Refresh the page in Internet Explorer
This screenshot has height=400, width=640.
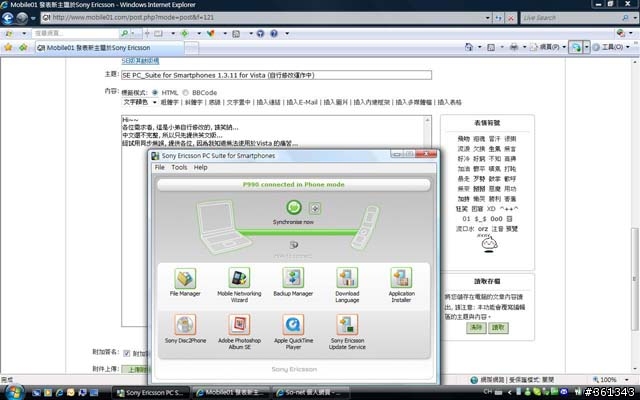(498, 18)
